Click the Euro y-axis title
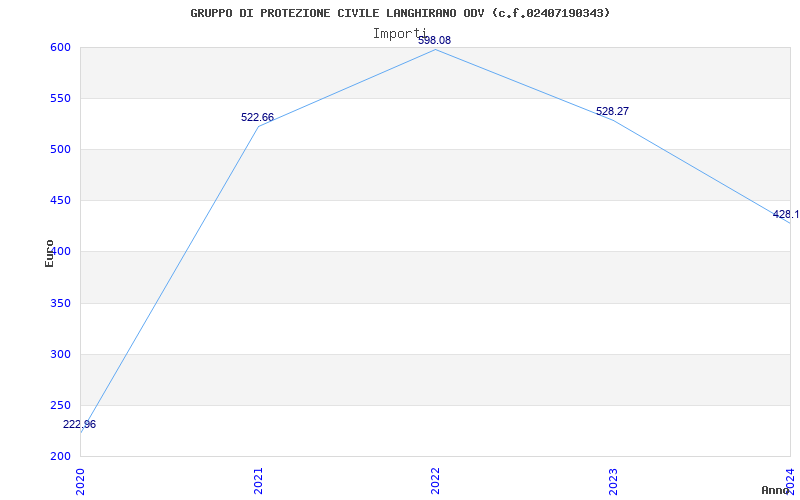 [x=49, y=254]
